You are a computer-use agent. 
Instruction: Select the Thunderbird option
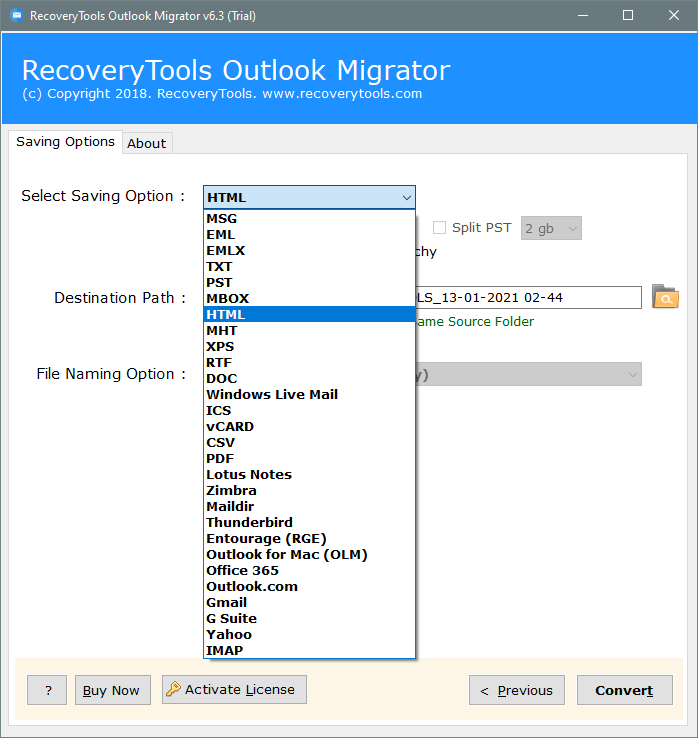(x=309, y=522)
